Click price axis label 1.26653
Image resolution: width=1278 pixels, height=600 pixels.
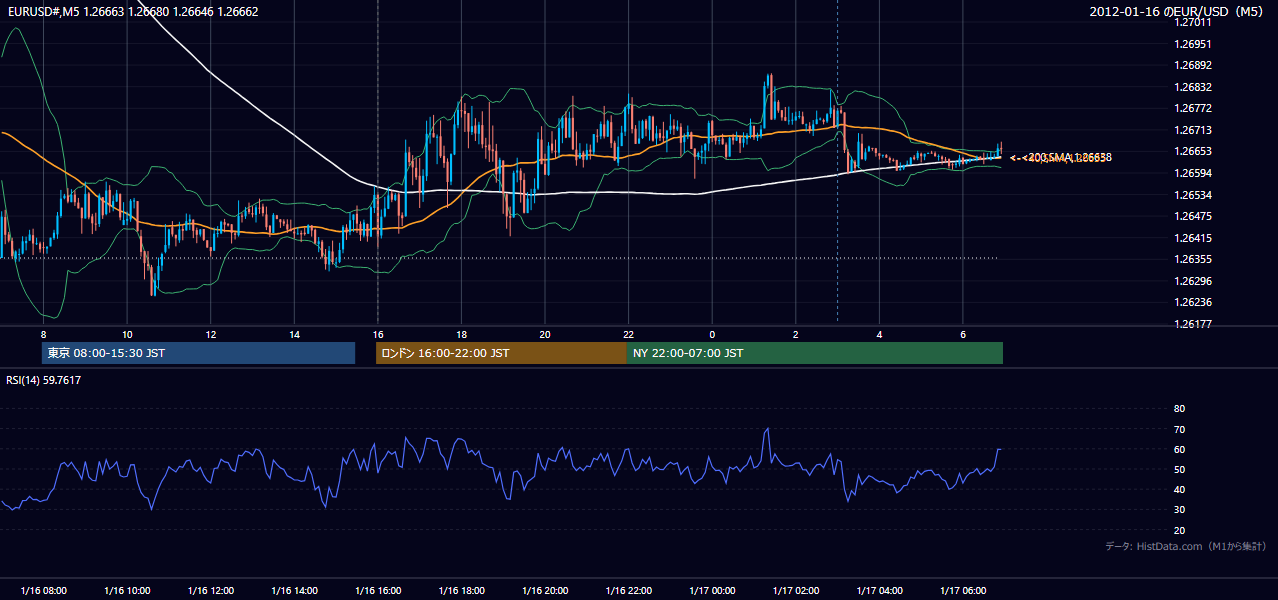coord(1192,151)
